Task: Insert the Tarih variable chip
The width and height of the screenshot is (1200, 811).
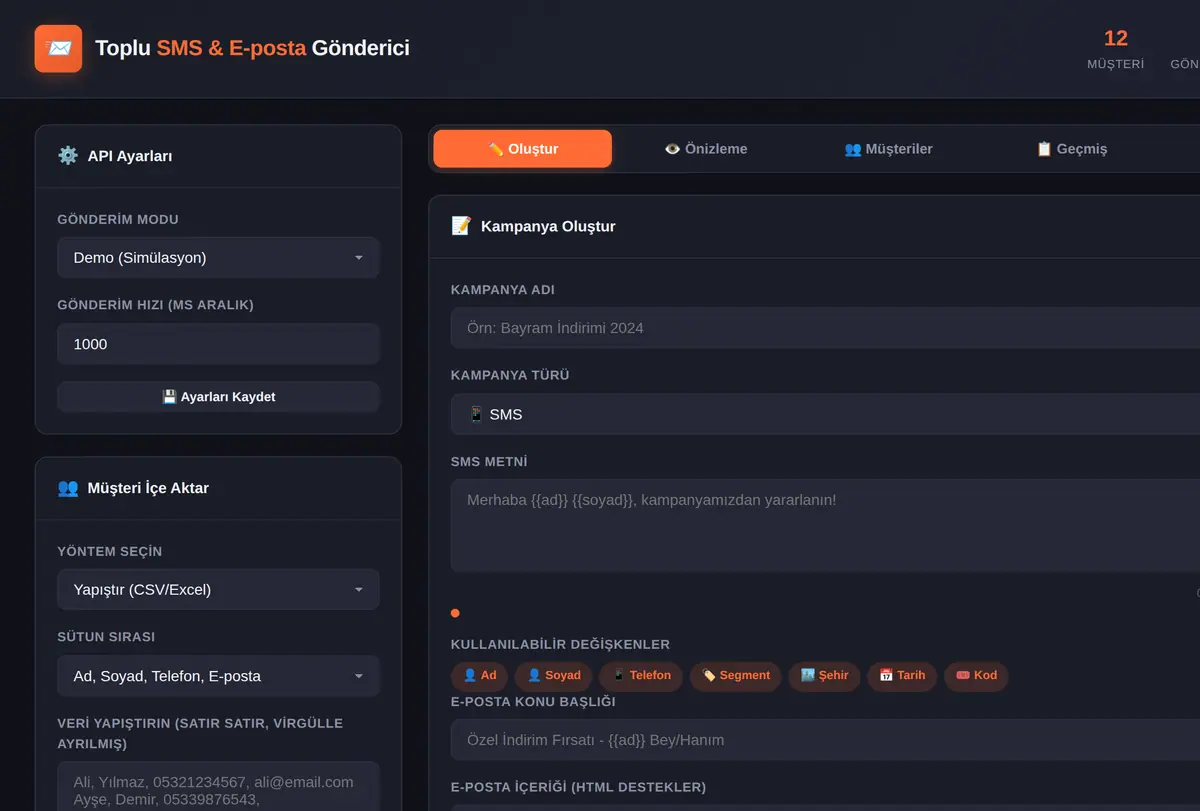Action: (x=902, y=676)
